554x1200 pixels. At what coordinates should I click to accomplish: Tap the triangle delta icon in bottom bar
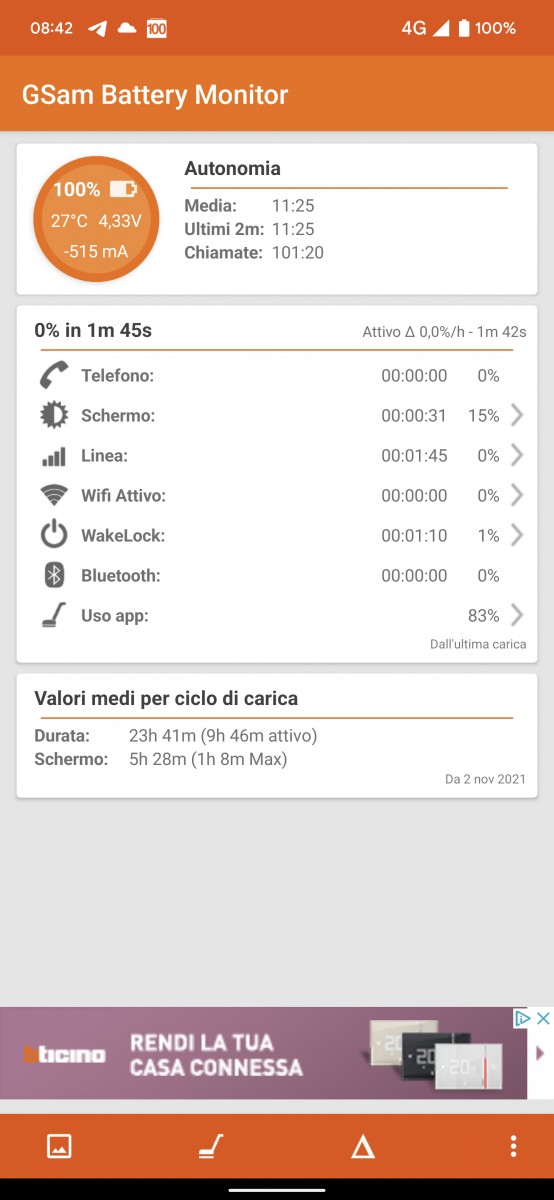click(x=362, y=1147)
